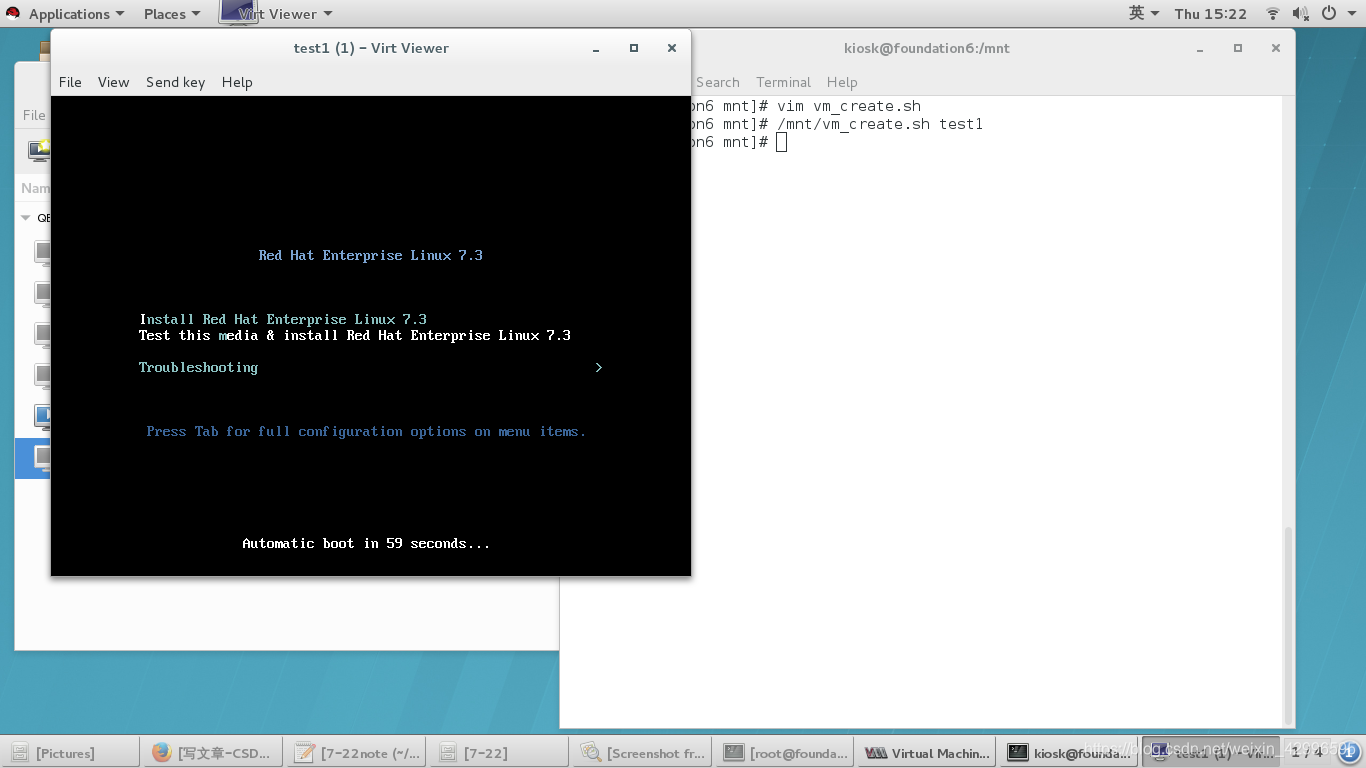Click the terminal vertical scrollbar
Image resolution: width=1366 pixels, height=768 pixels.
(1287, 625)
